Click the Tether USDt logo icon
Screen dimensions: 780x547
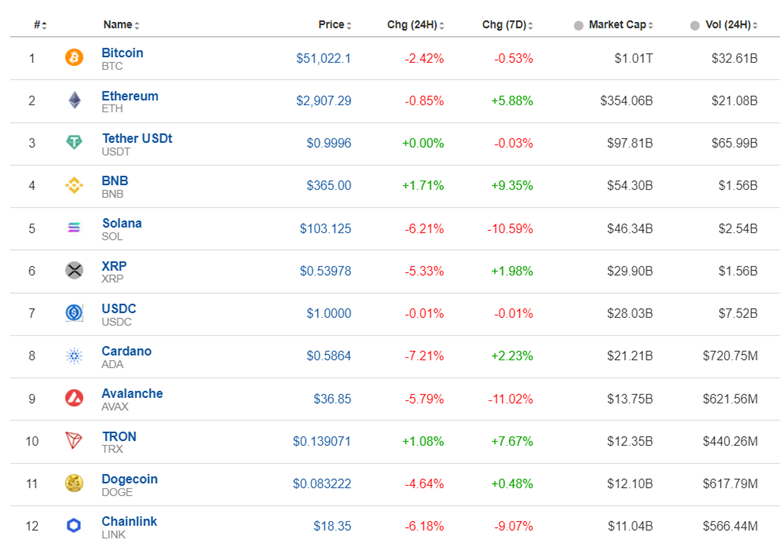pos(74,143)
